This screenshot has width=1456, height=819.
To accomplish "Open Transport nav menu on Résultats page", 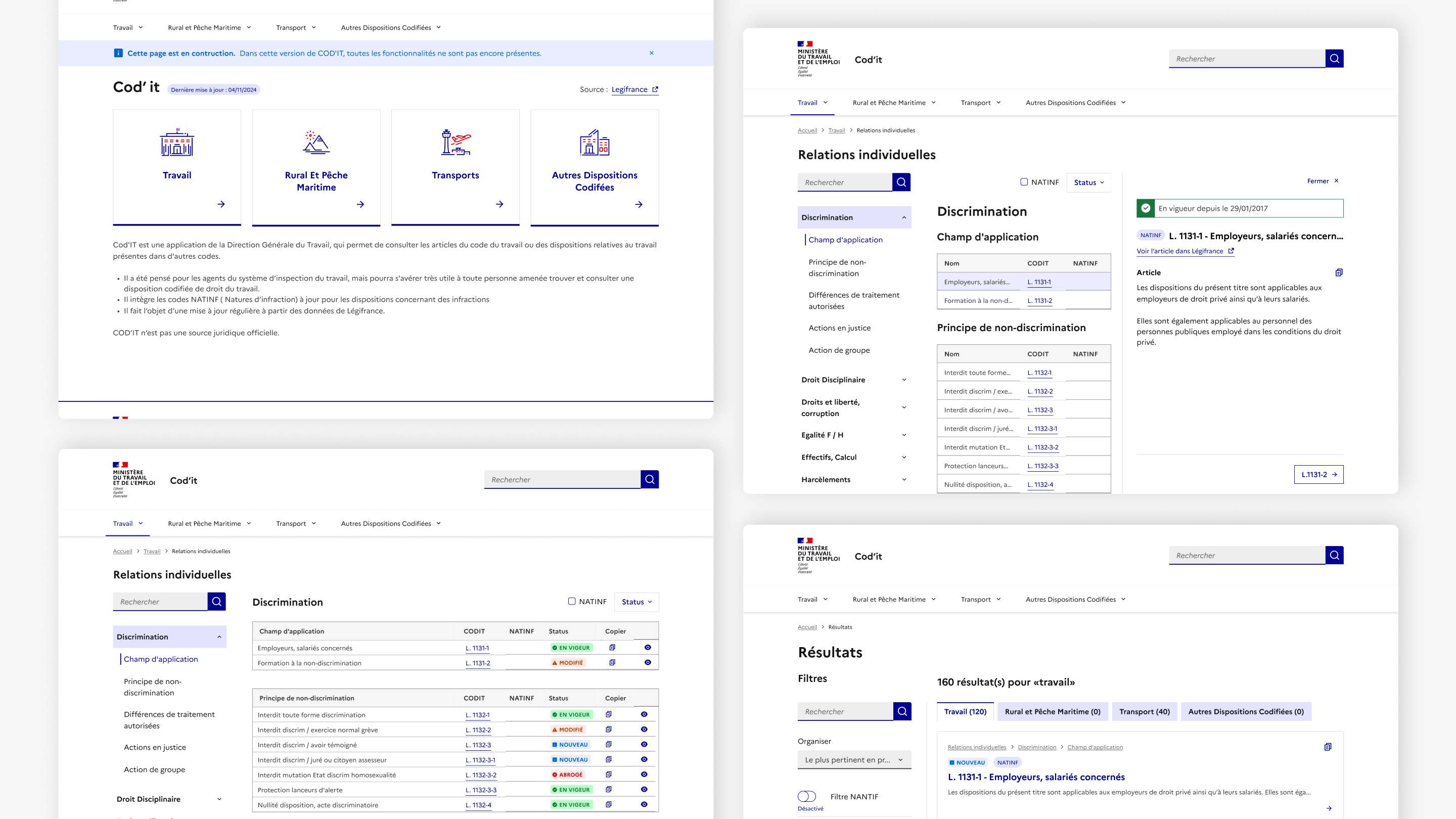I will 981,599.
